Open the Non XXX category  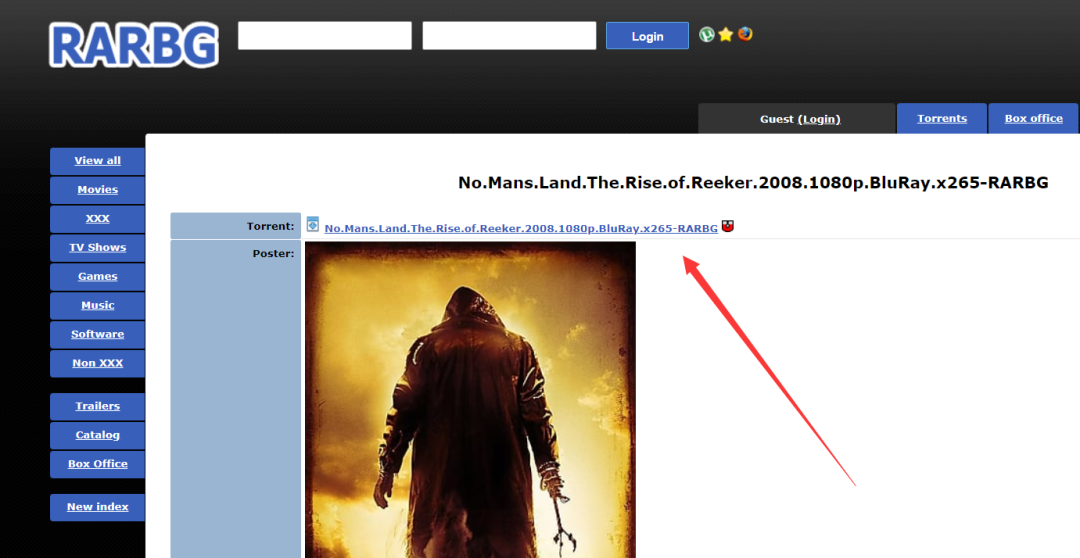pyautogui.click(x=97, y=363)
